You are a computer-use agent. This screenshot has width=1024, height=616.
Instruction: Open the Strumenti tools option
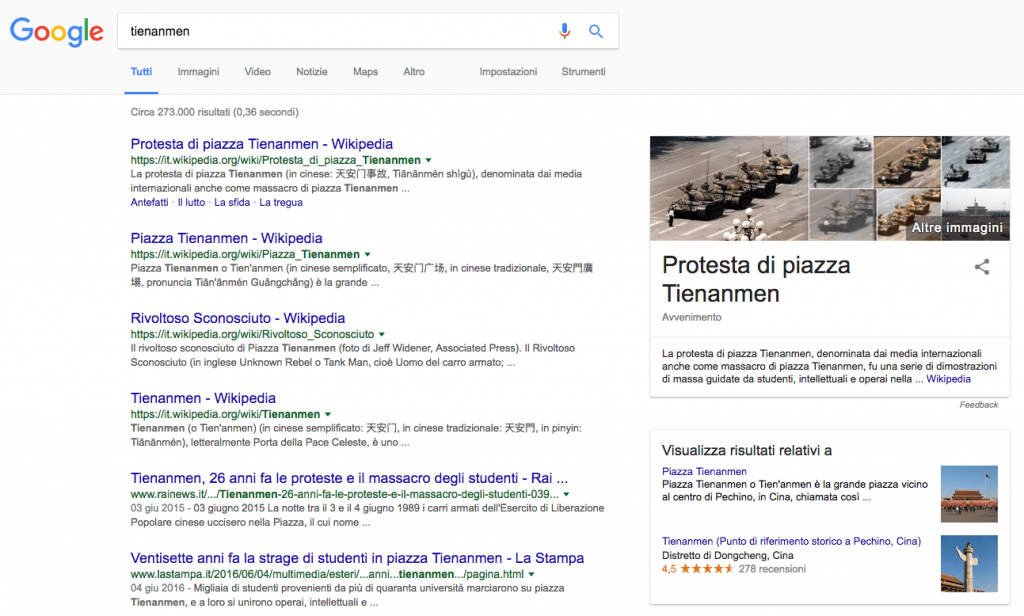[583, 72]
